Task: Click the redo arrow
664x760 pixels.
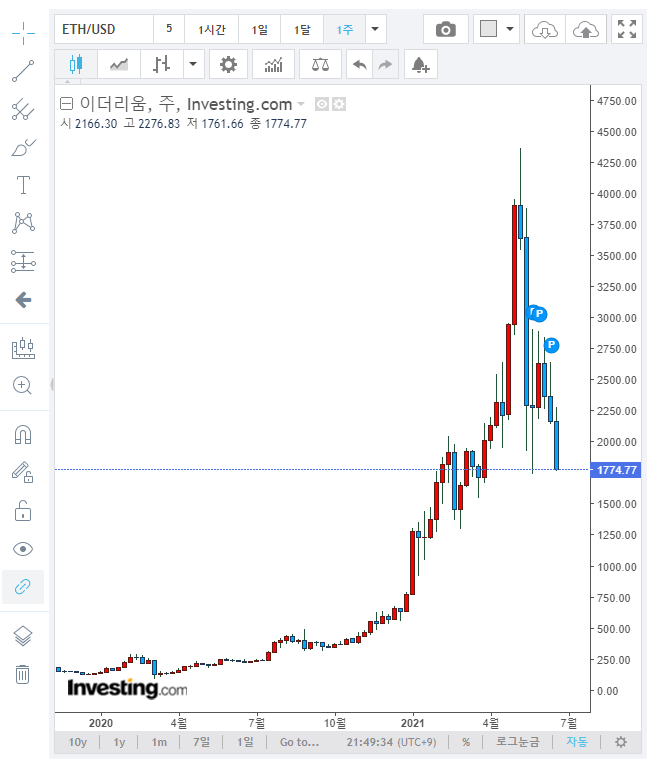Action: pos(385,64)
